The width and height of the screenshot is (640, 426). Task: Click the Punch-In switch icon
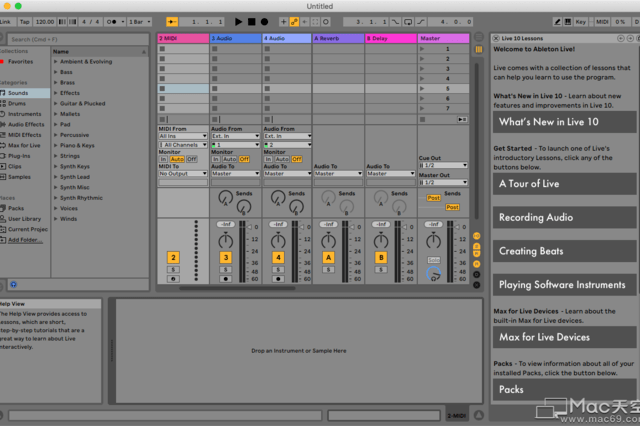[395, 22]
